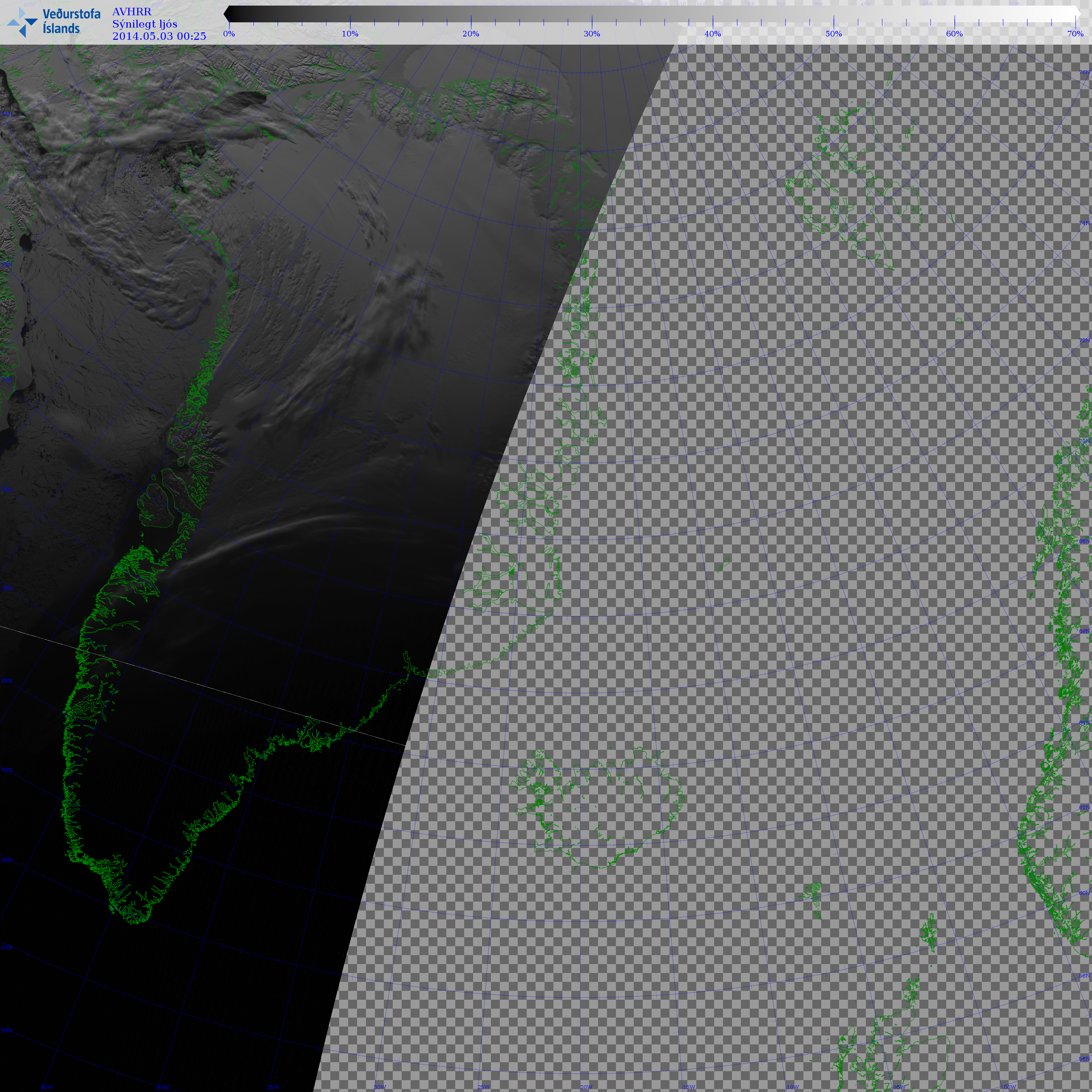Viewport: 1092px width, 1092px height.
Task: Click the Veðurstofa Íslands logo icon
Action: click(23, 22)
